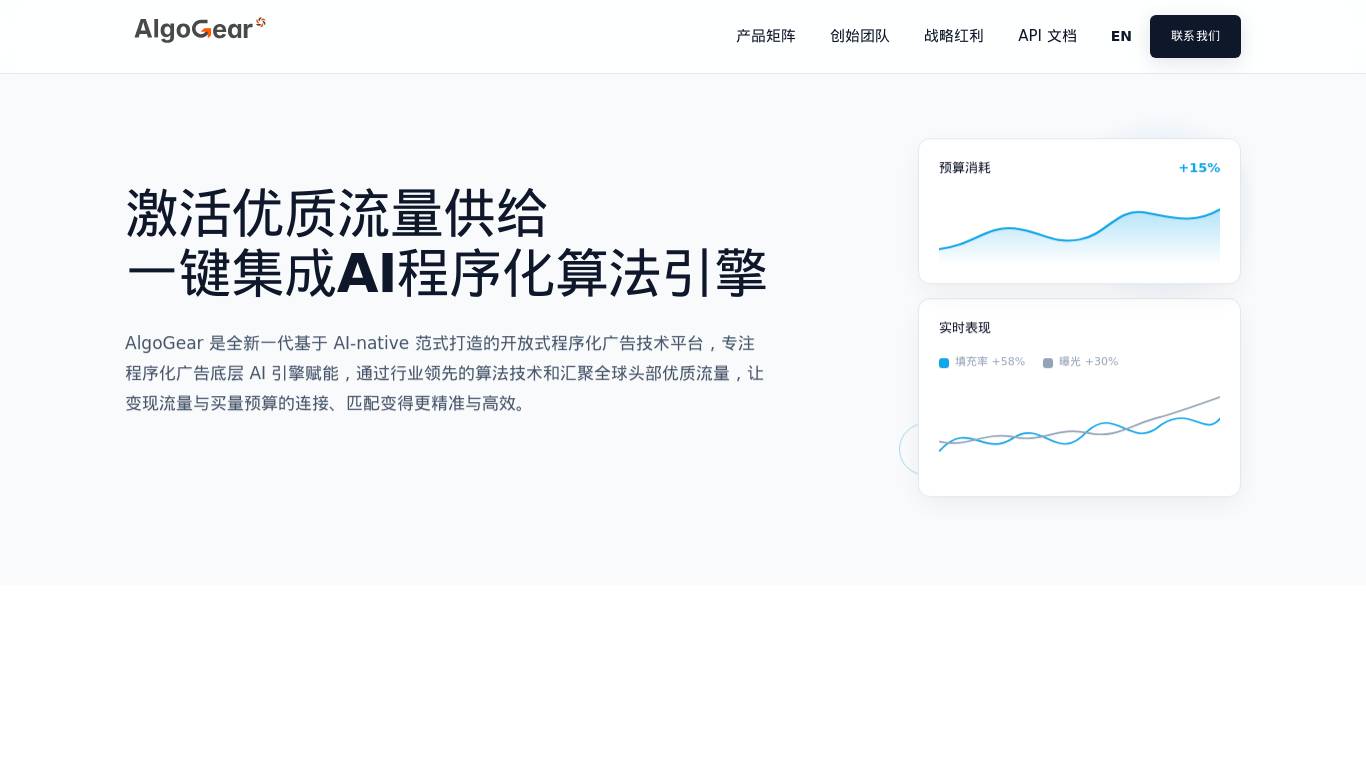The image size is (1366, 768).
Task: Click the blue 填充率 legend swatch
Action: pyautogui.click(x=944, y=363)
